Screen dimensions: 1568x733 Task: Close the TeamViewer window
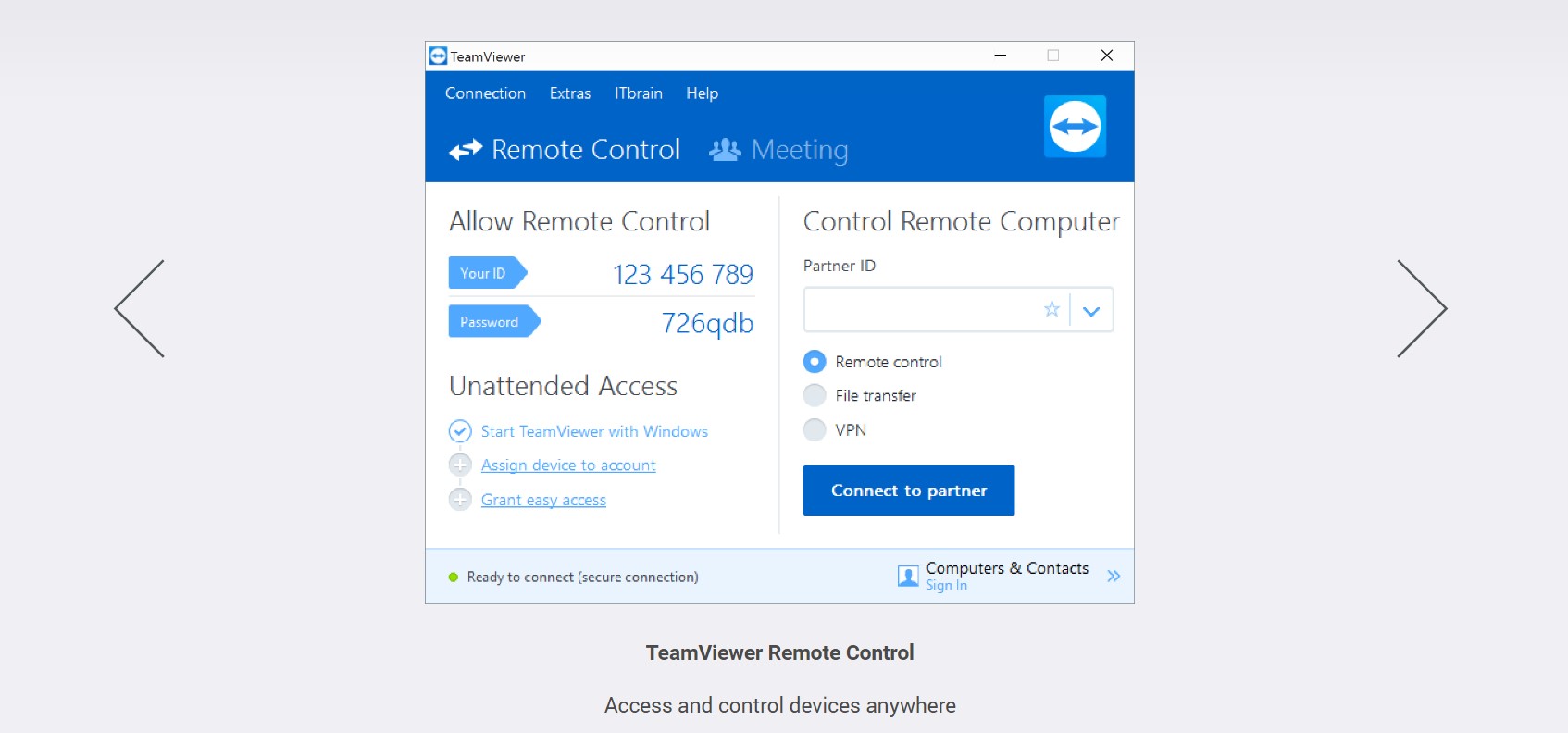click(x=1106, y=56)
